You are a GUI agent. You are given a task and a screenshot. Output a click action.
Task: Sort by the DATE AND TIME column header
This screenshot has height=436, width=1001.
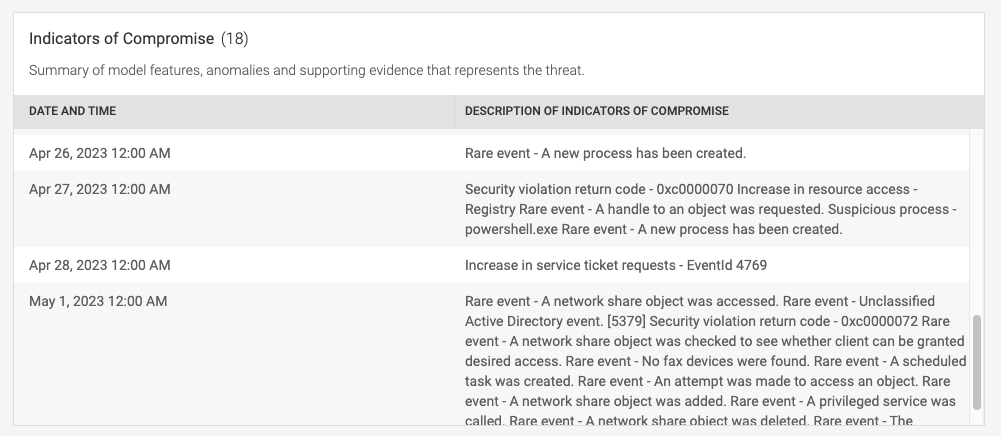coord(72,111)
